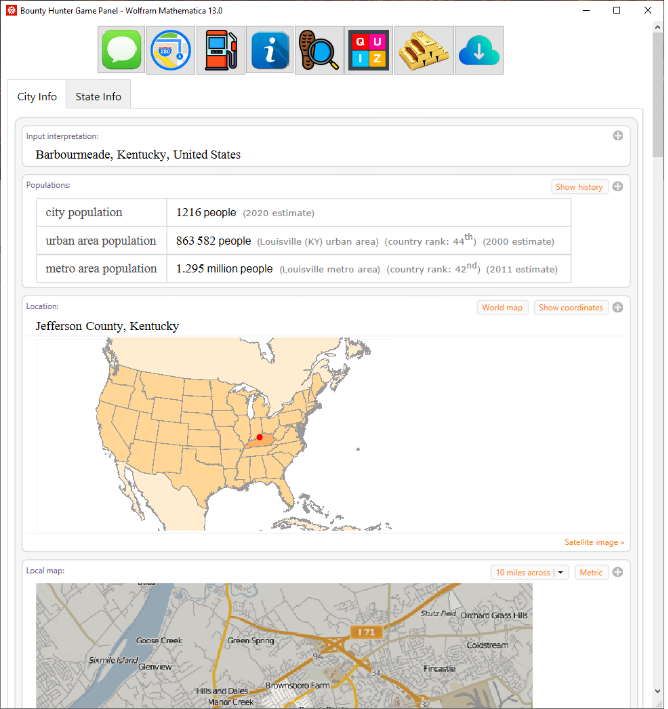Screen dimensions: 668x709
Task: Switch units with the Metric button
Action: pos(591,573)
